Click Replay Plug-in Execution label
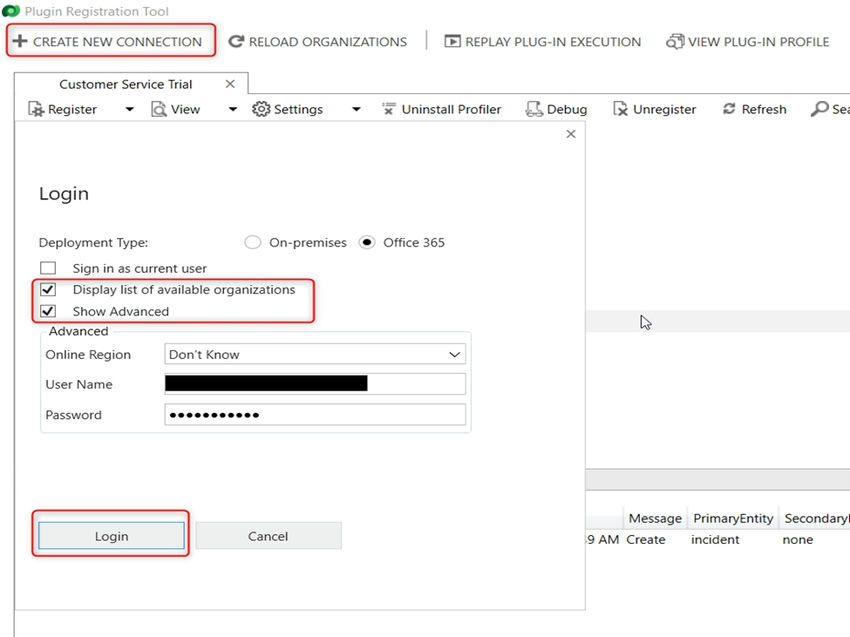Screen dimensions: 850x637 553,42
